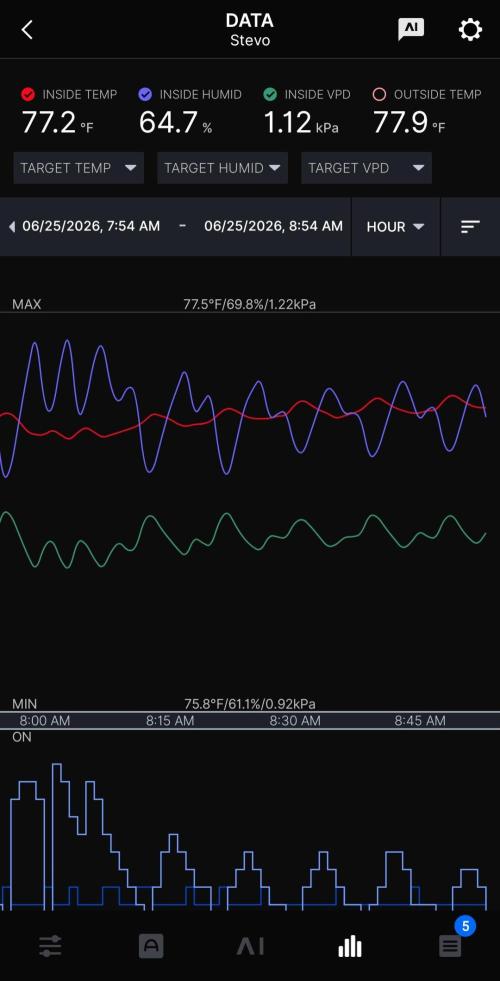Open the log list tab with badge
500x981 pixels.
pos(450,945)
